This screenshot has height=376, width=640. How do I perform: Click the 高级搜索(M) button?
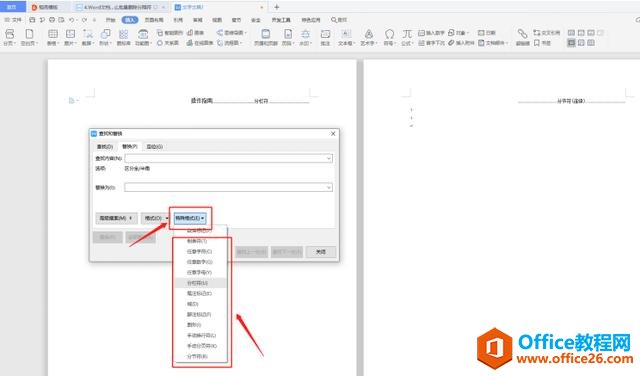116,218
